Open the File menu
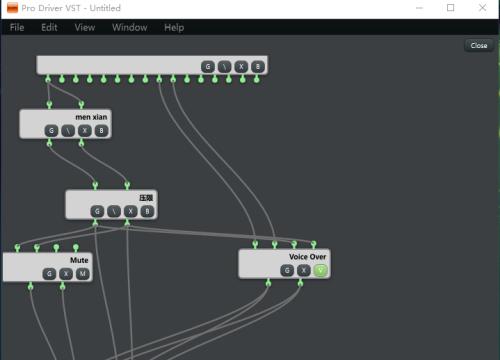500x360 pixels. (x=17, y=27)
